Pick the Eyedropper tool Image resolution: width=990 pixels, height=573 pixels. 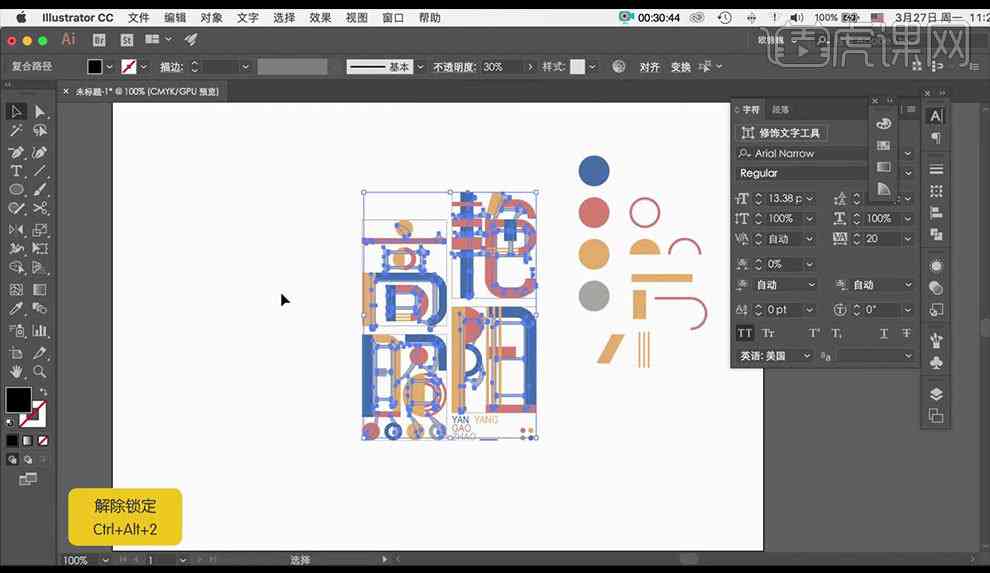point(16,309)
